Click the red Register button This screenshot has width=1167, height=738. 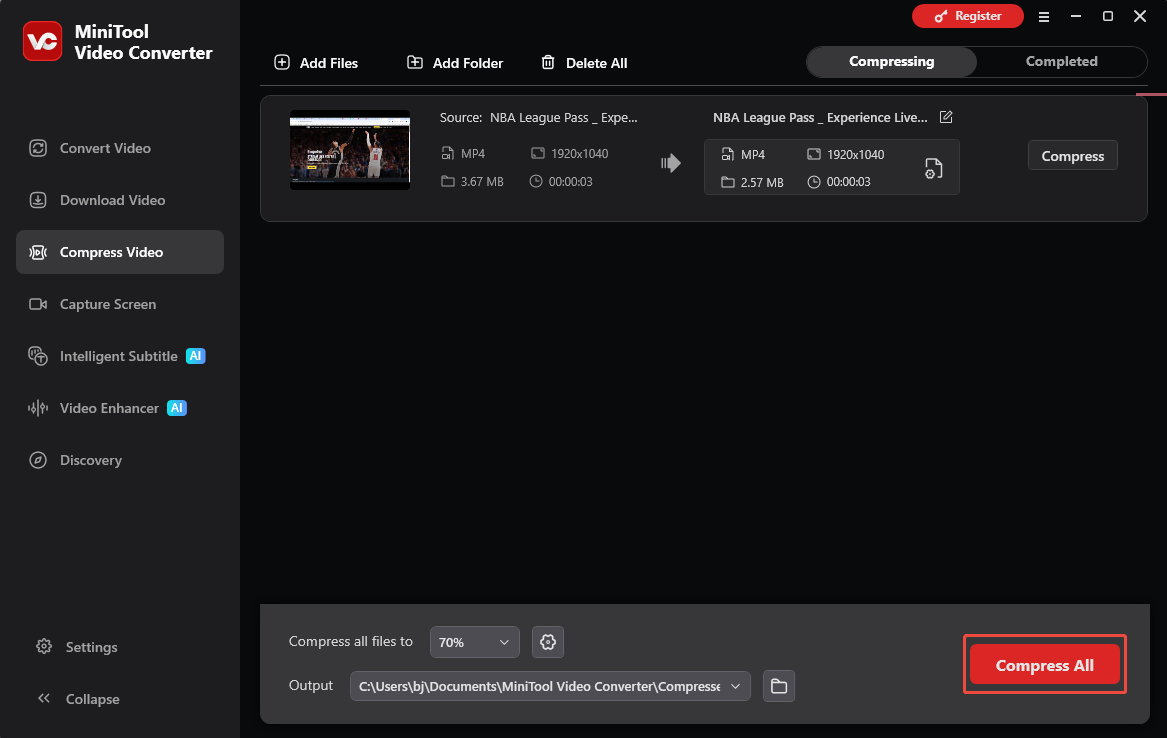(x=968, y=16)
